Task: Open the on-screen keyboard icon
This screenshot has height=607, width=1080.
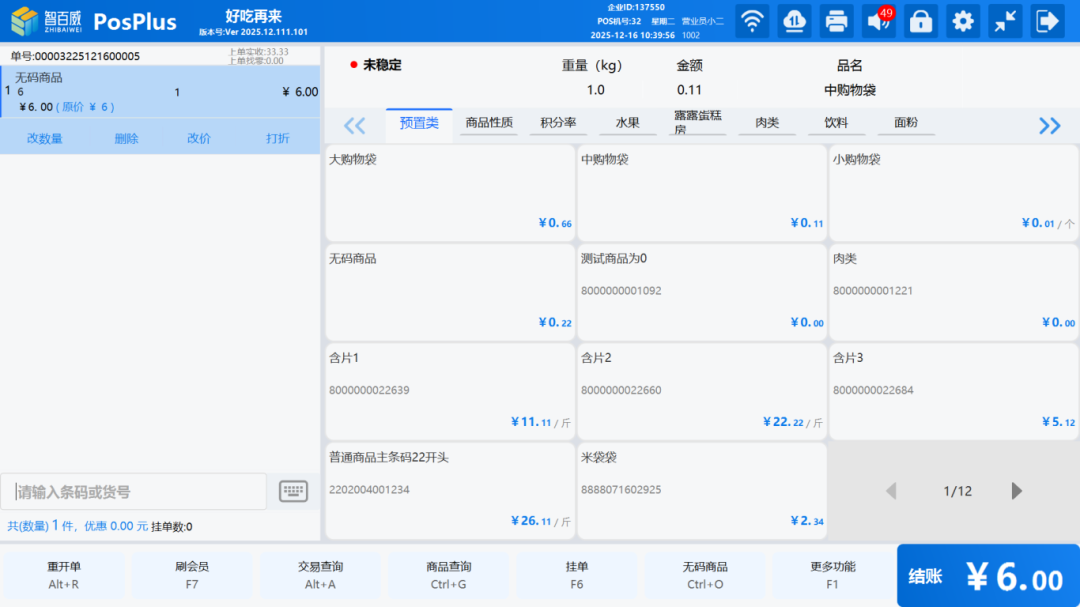Action: 293,491
